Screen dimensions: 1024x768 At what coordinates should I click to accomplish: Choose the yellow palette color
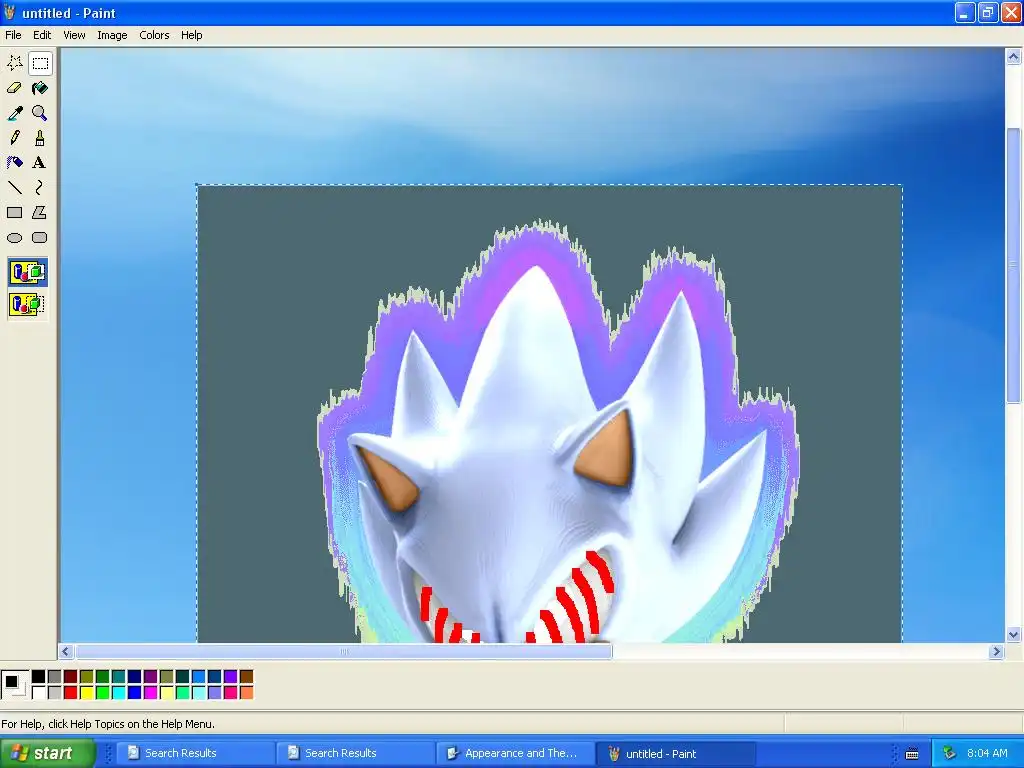[86, 692]
